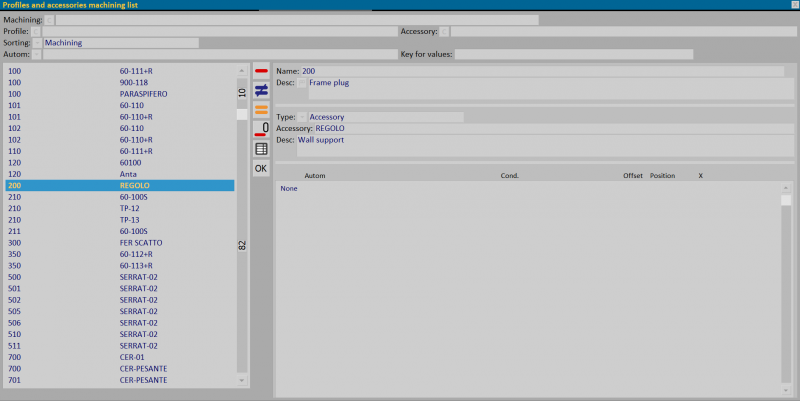Open the Type dropdown arrow
800x401 pixels.
302,117
